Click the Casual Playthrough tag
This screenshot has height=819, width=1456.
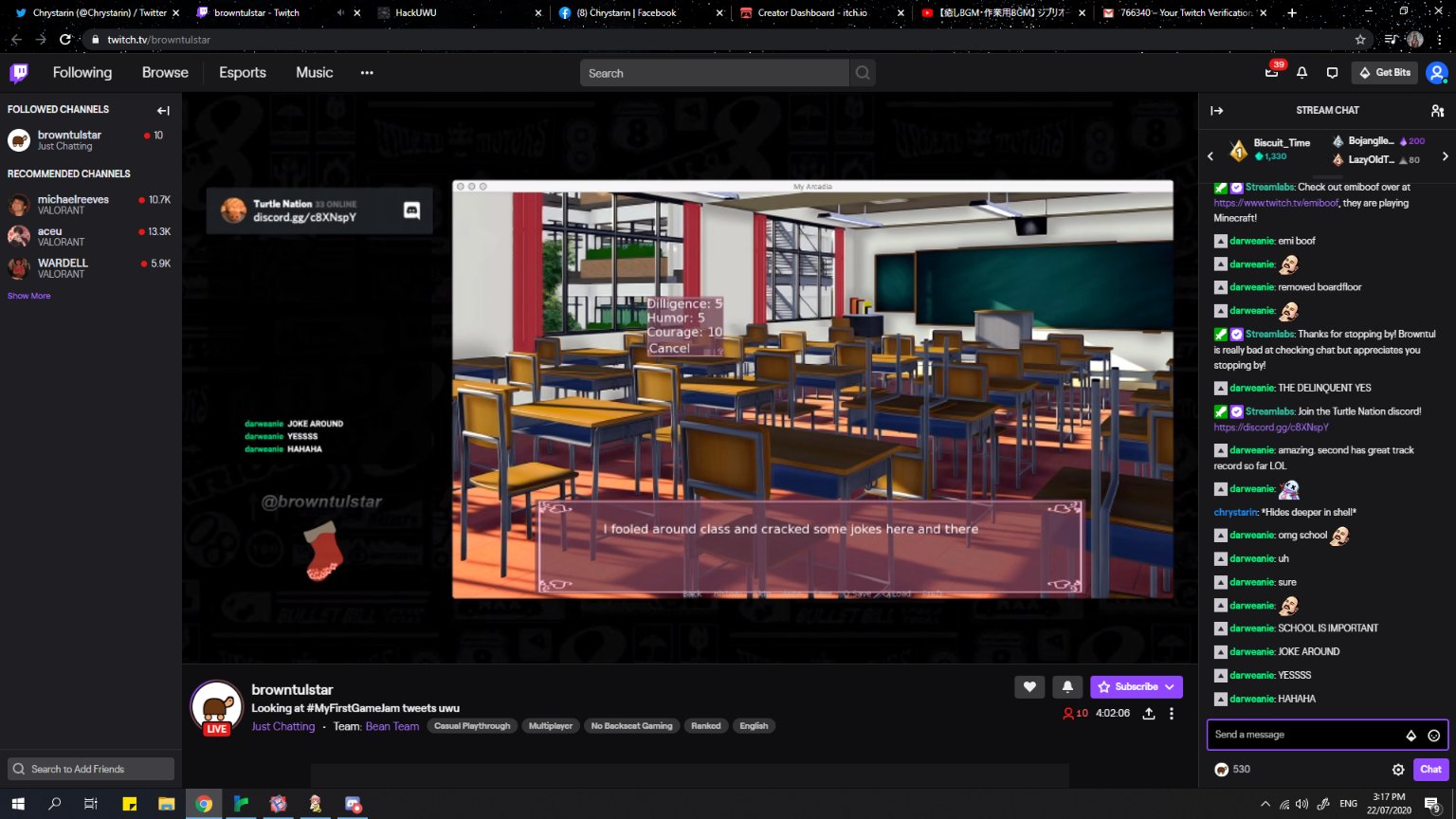pos(472,726)
